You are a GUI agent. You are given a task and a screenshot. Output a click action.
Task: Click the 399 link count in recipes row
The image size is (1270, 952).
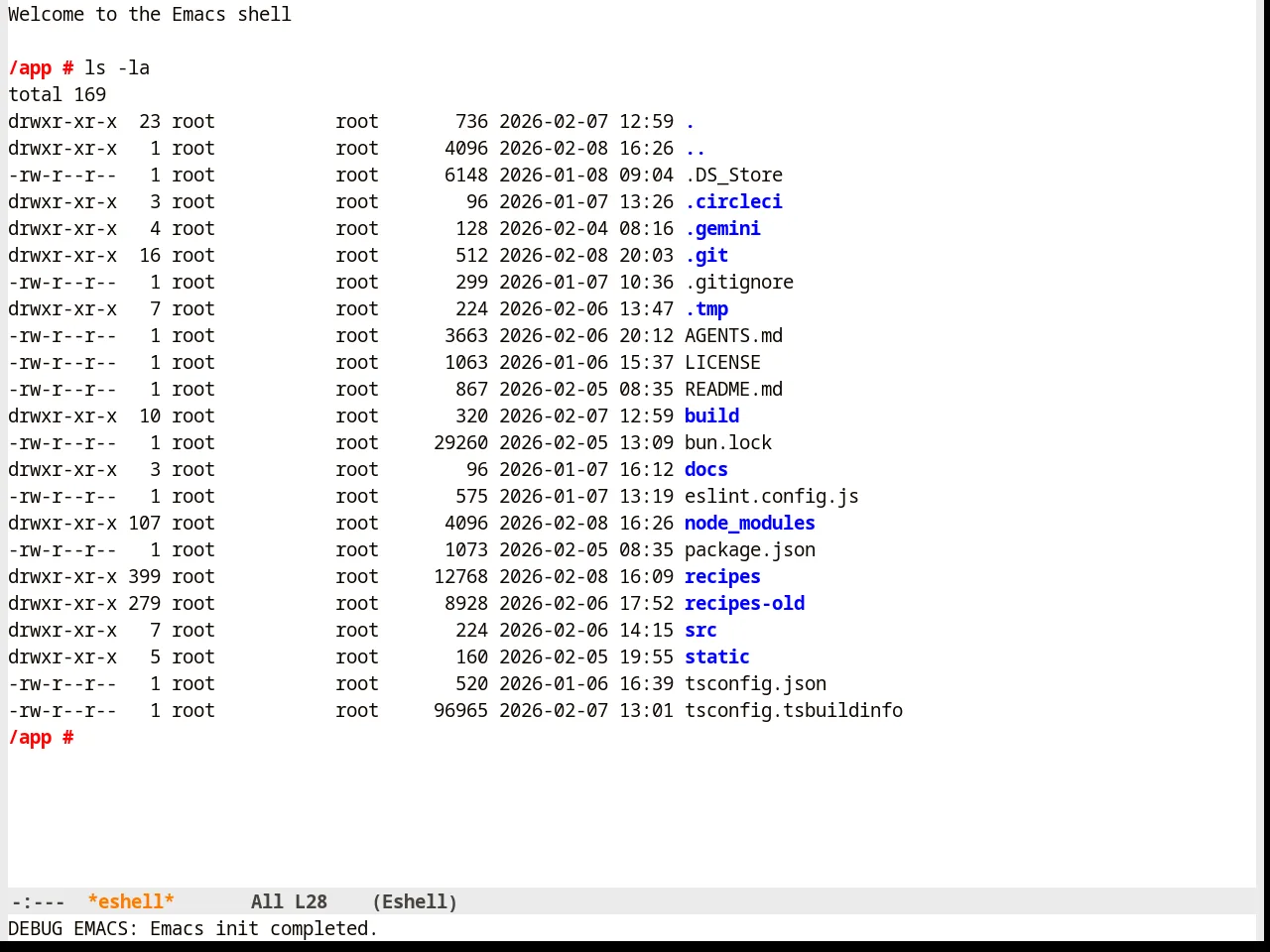tap(144, 577)
